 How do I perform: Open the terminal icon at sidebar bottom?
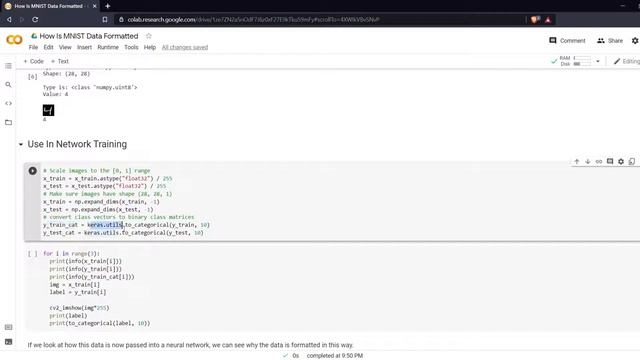[8, 342]
